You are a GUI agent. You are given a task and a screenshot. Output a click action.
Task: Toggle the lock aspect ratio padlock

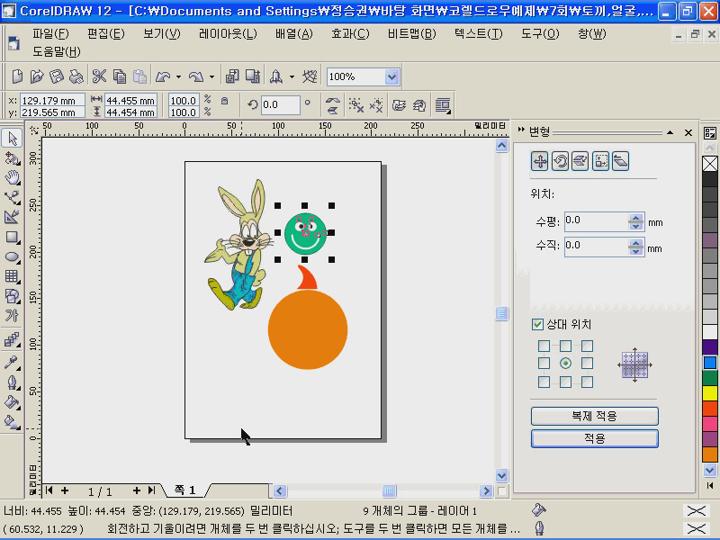(224, 101)
